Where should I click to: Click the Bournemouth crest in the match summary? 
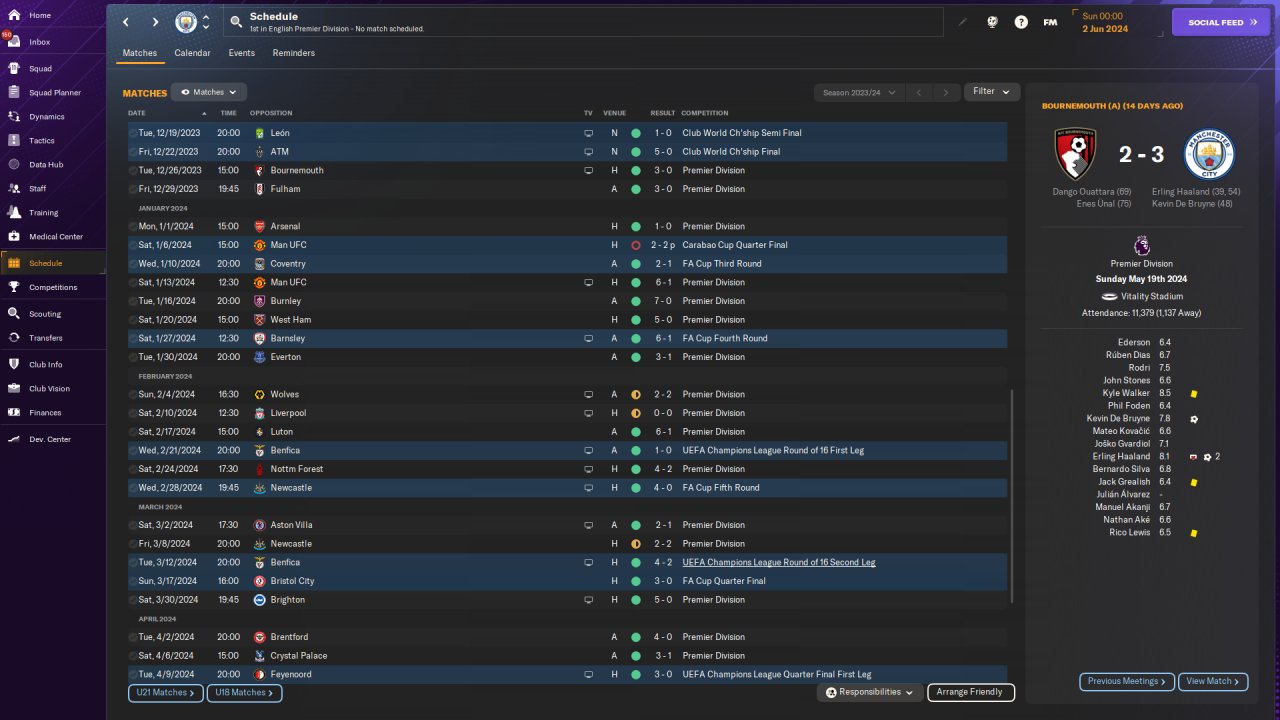pos(1076,154)
